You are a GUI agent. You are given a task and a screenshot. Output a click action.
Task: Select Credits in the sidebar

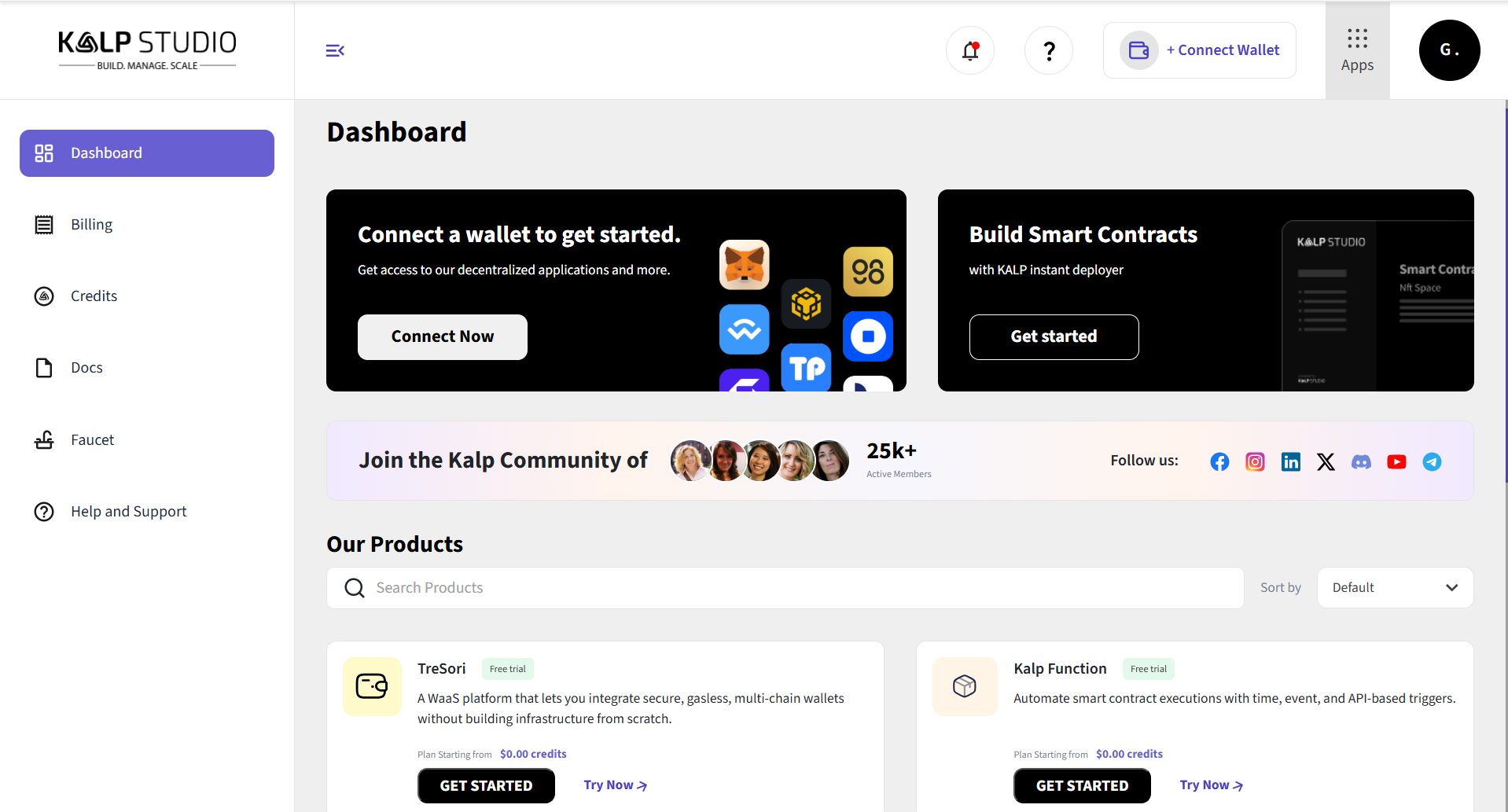tap(94, 296)
